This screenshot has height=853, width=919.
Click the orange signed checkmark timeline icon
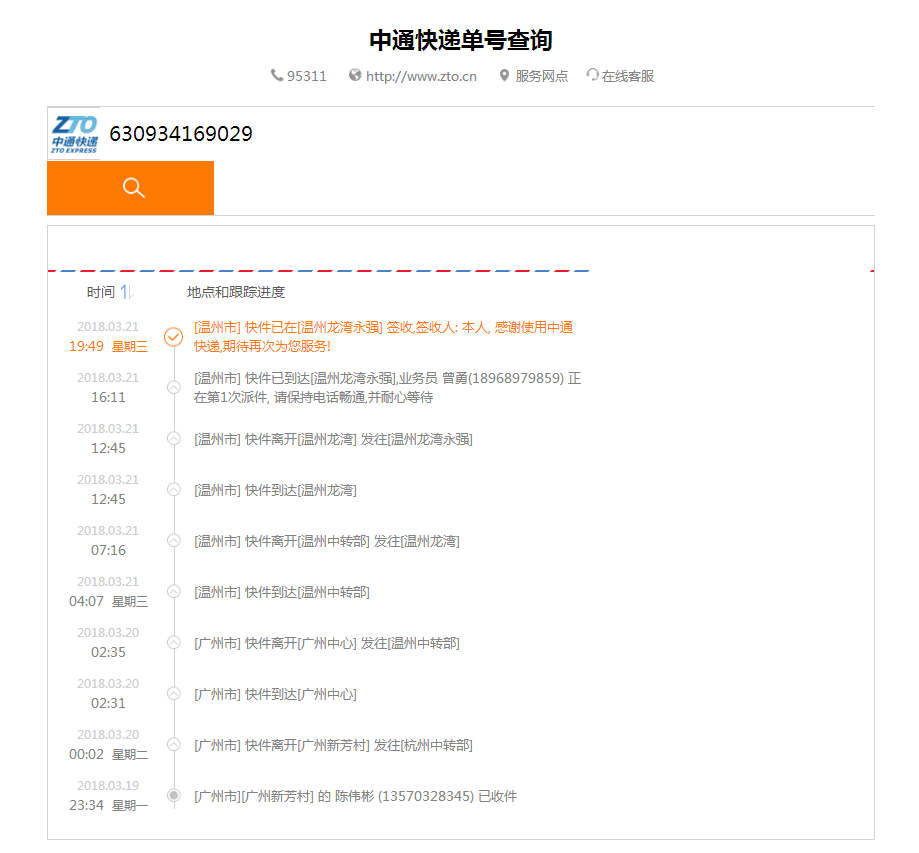click(x=173, y=337)
